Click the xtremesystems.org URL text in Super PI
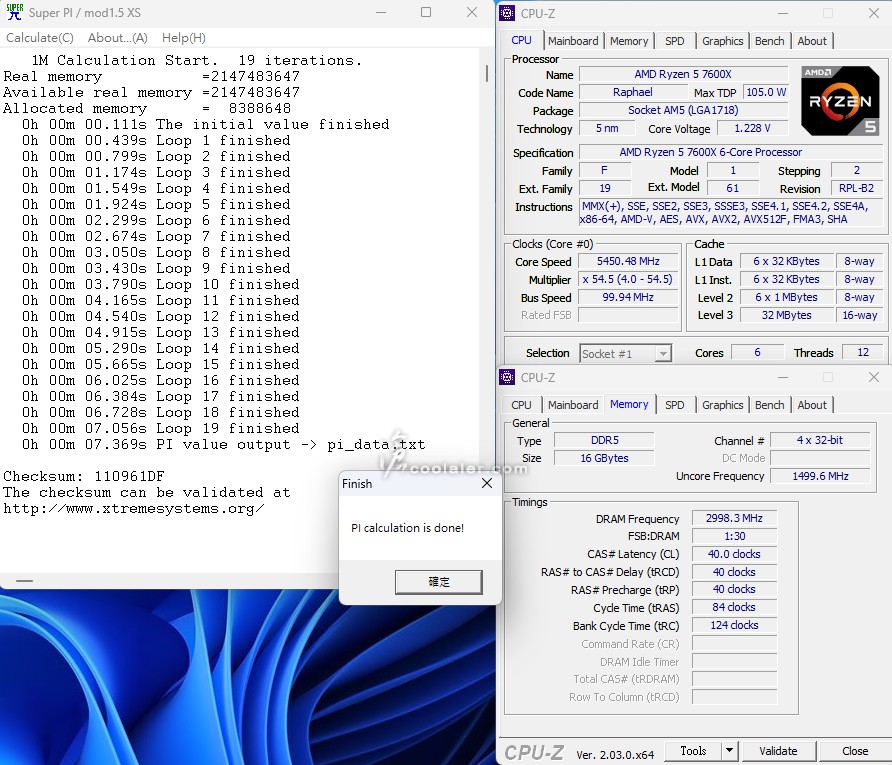The width and height of the screenshot is (892, 765). (134, 508)
